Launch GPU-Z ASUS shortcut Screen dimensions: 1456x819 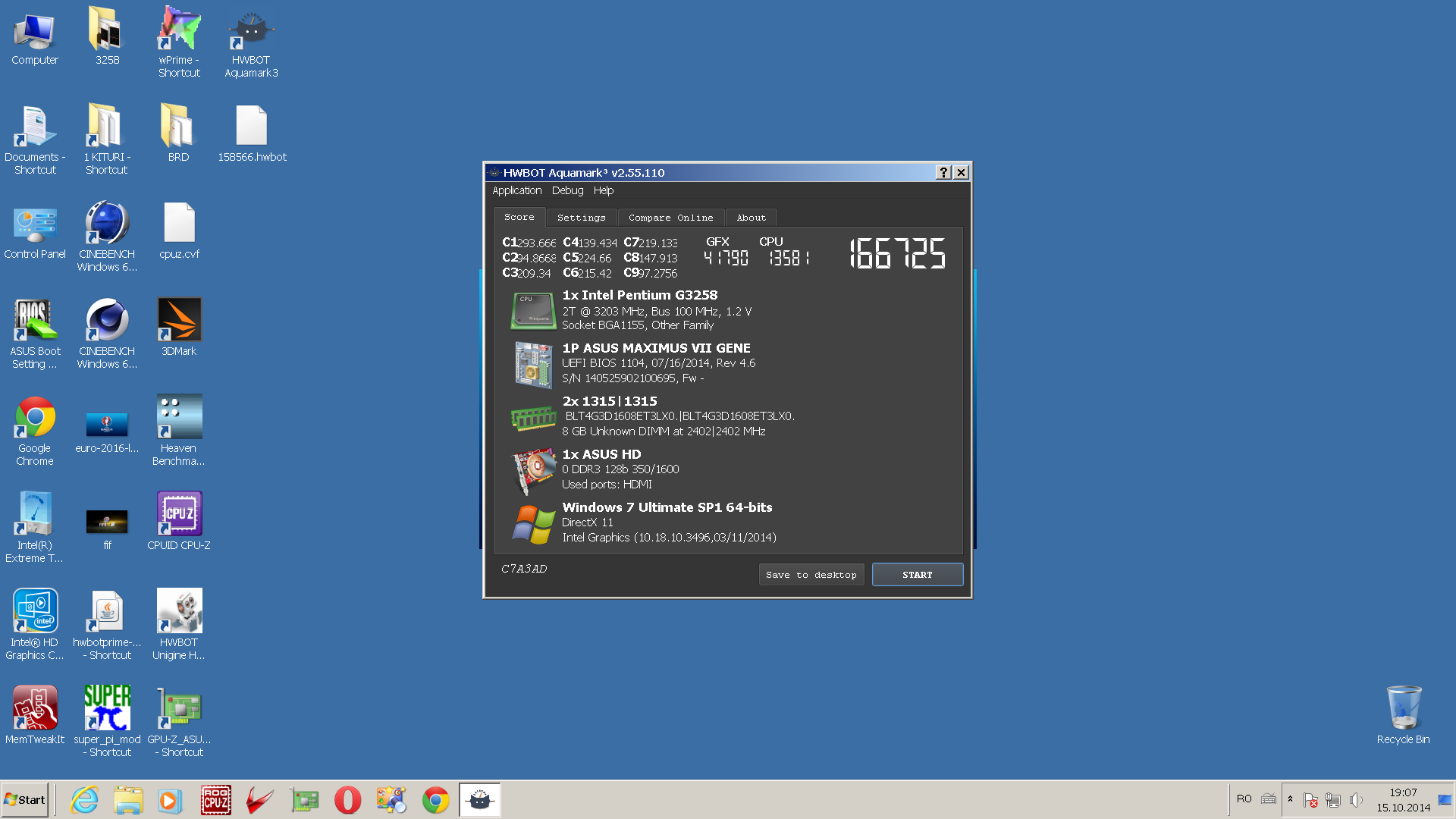point(179,722)
